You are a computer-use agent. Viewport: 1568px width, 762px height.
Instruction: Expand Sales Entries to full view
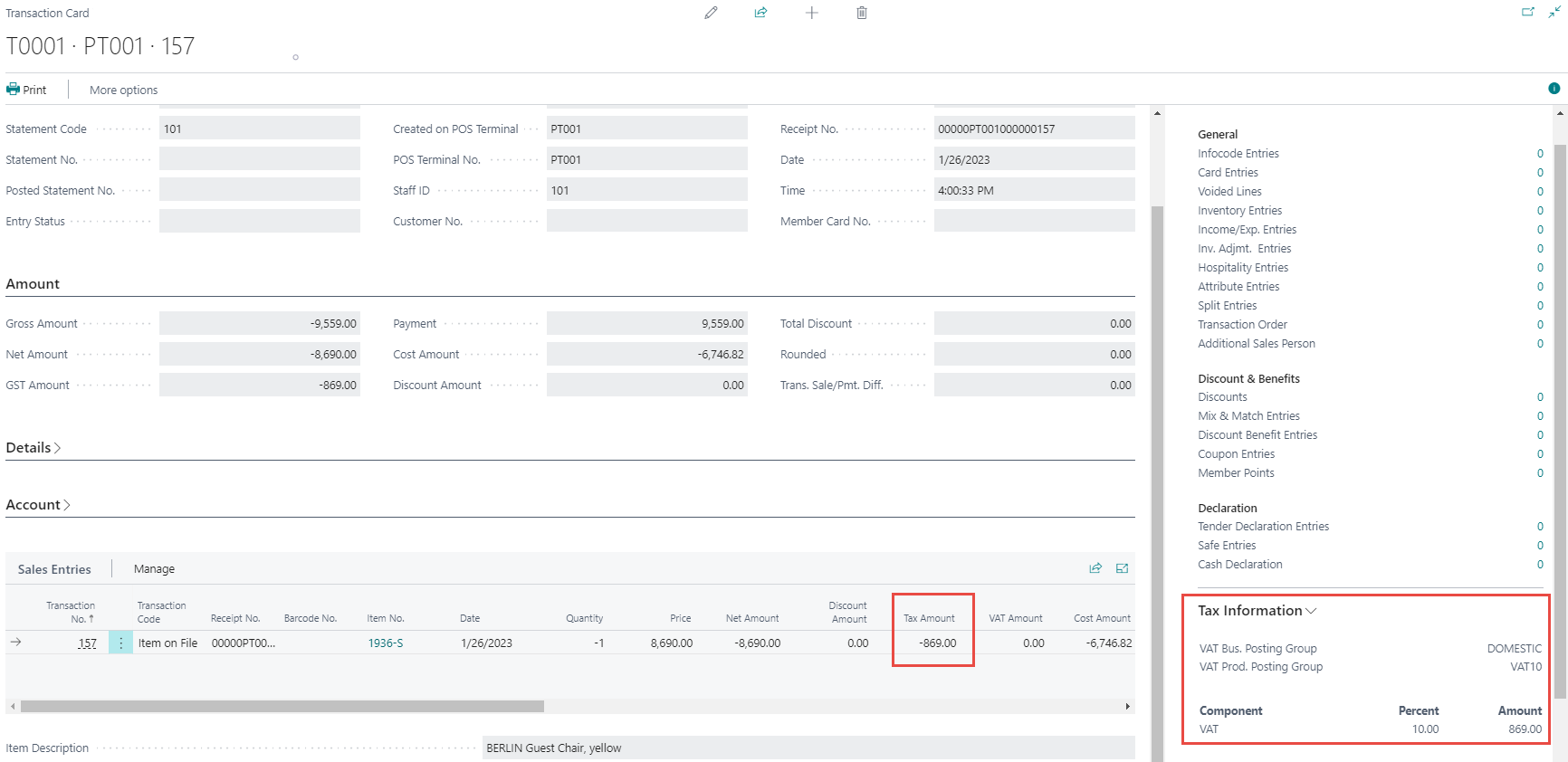(x=1122, y=568)
